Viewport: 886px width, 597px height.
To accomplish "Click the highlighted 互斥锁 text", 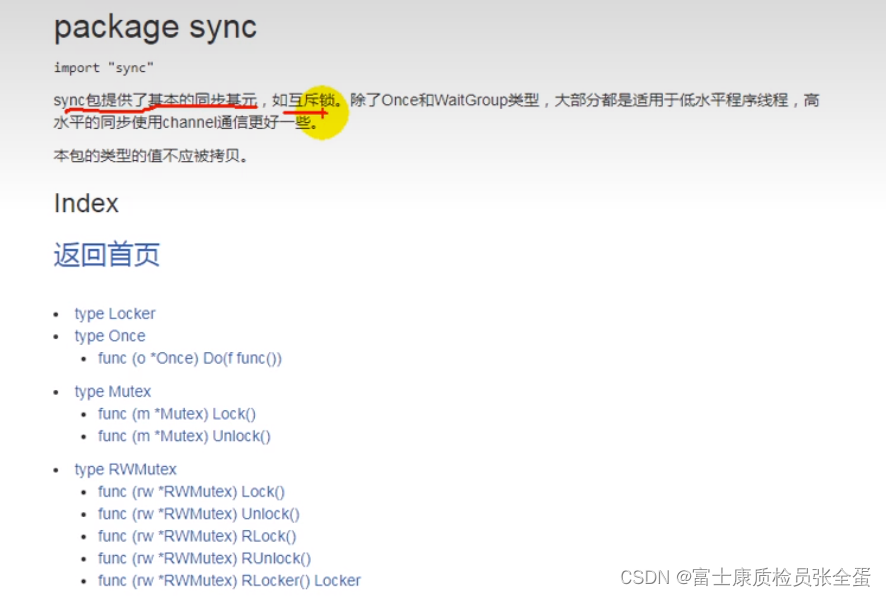I will click(x=304, y=100).
